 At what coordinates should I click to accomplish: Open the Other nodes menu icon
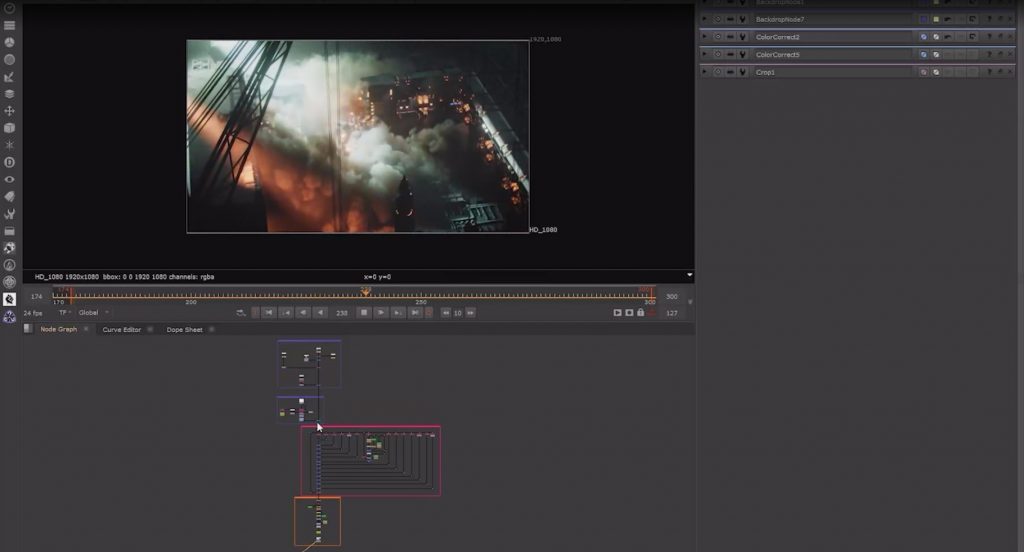click(x=9, y=231)
